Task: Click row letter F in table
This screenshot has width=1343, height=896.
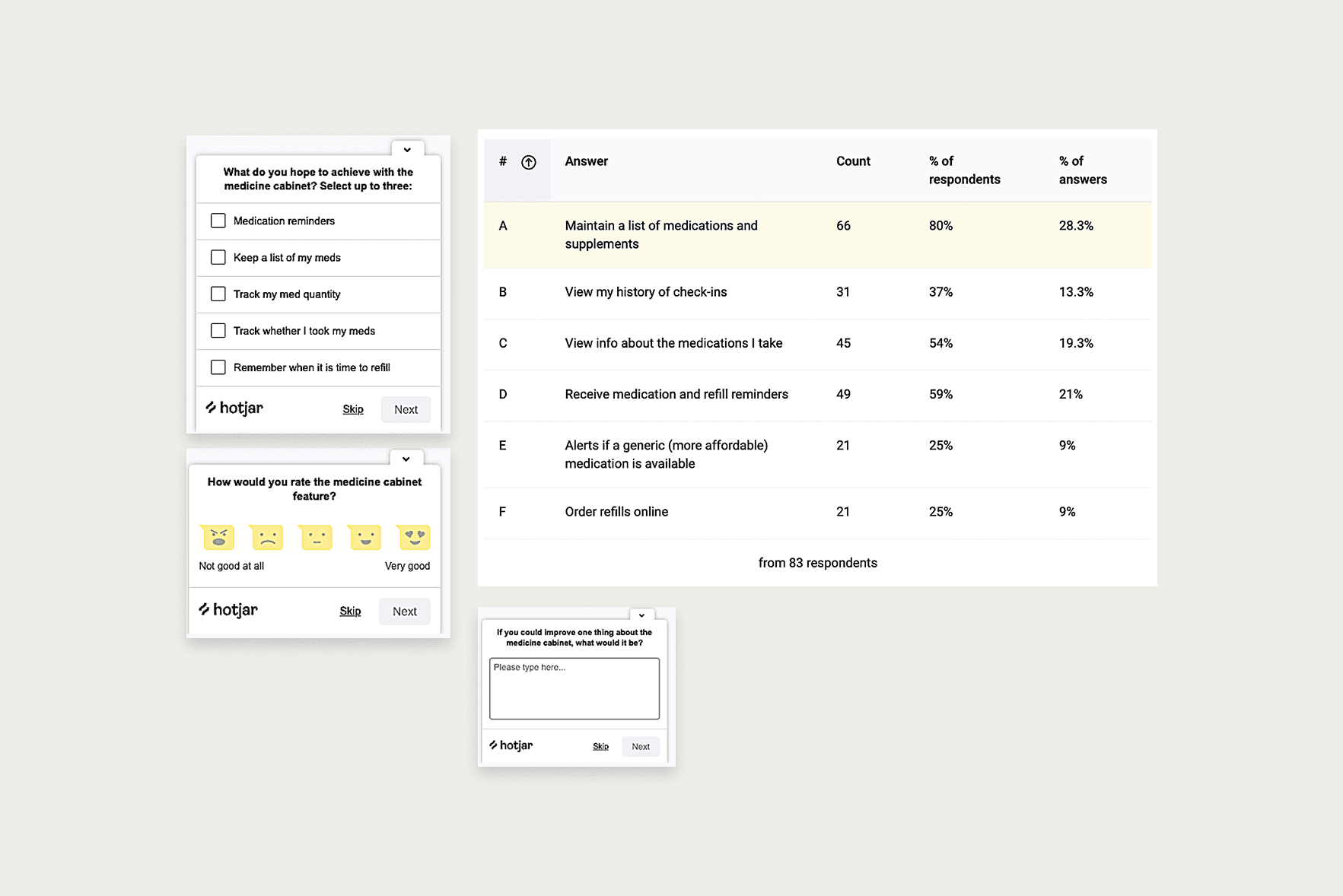Action: point(502,512)
